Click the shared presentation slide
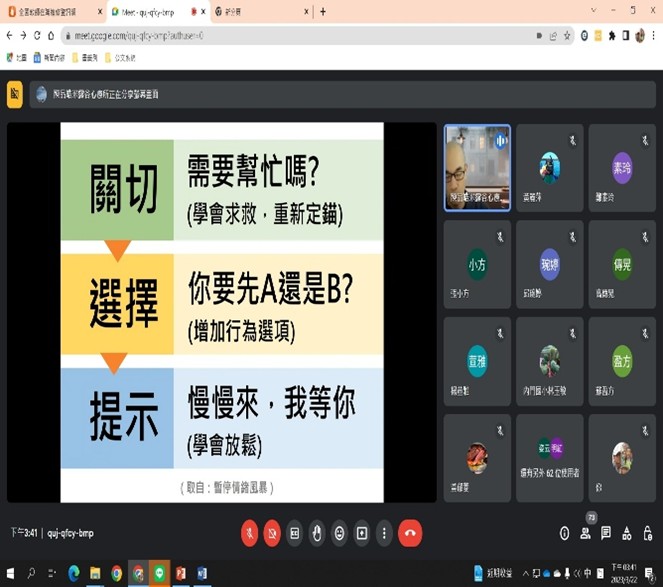 [x=222, y=313]
